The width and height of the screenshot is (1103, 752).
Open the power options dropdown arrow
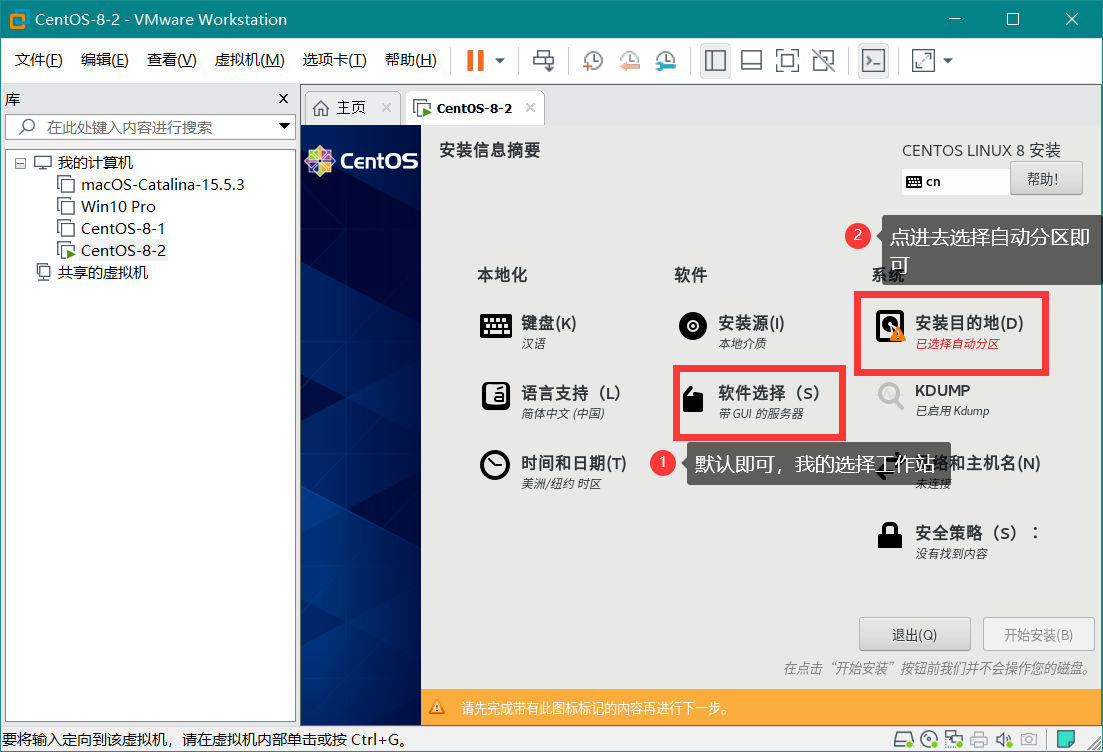[500, 61]
